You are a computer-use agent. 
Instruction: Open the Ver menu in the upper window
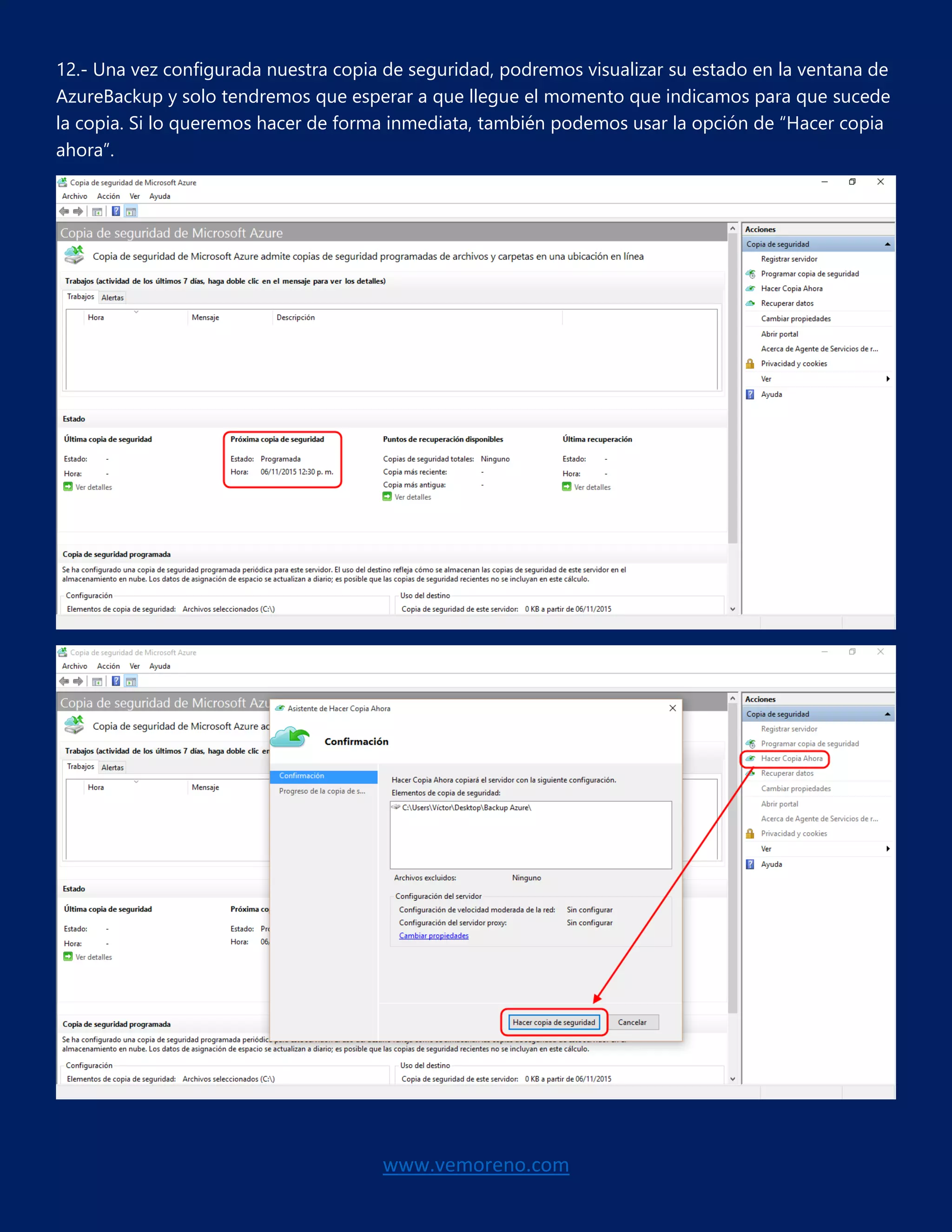click(134, 196)
